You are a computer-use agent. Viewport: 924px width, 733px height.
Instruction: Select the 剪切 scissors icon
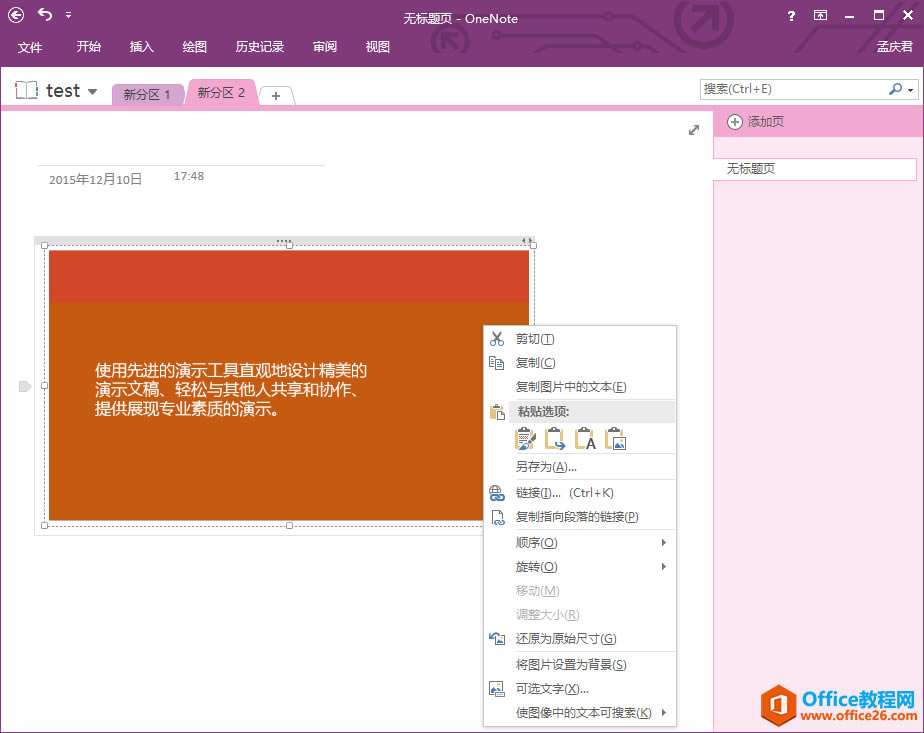click(497, 338)
